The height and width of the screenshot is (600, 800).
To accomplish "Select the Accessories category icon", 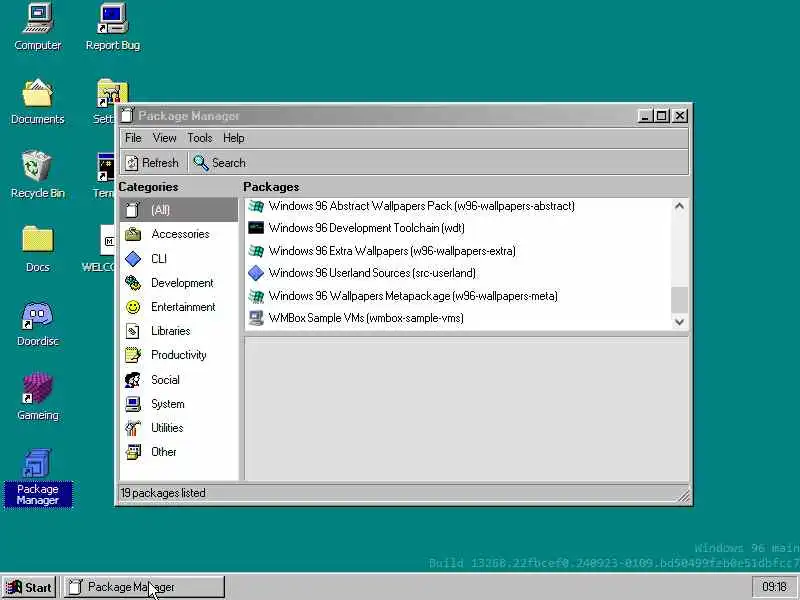I will point(133,234).
